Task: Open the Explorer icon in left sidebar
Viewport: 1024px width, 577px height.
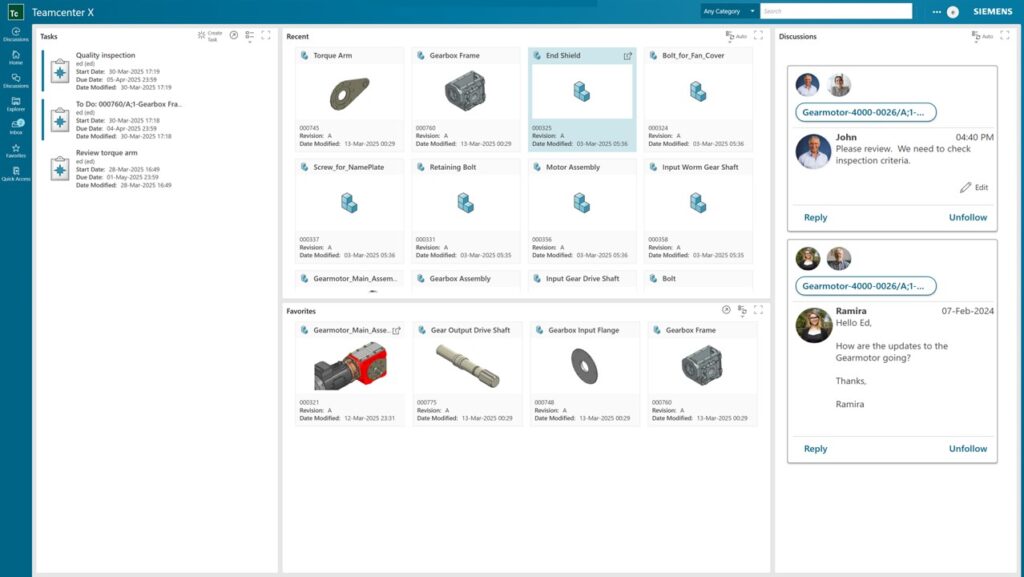Action: (x=17, y=102)
